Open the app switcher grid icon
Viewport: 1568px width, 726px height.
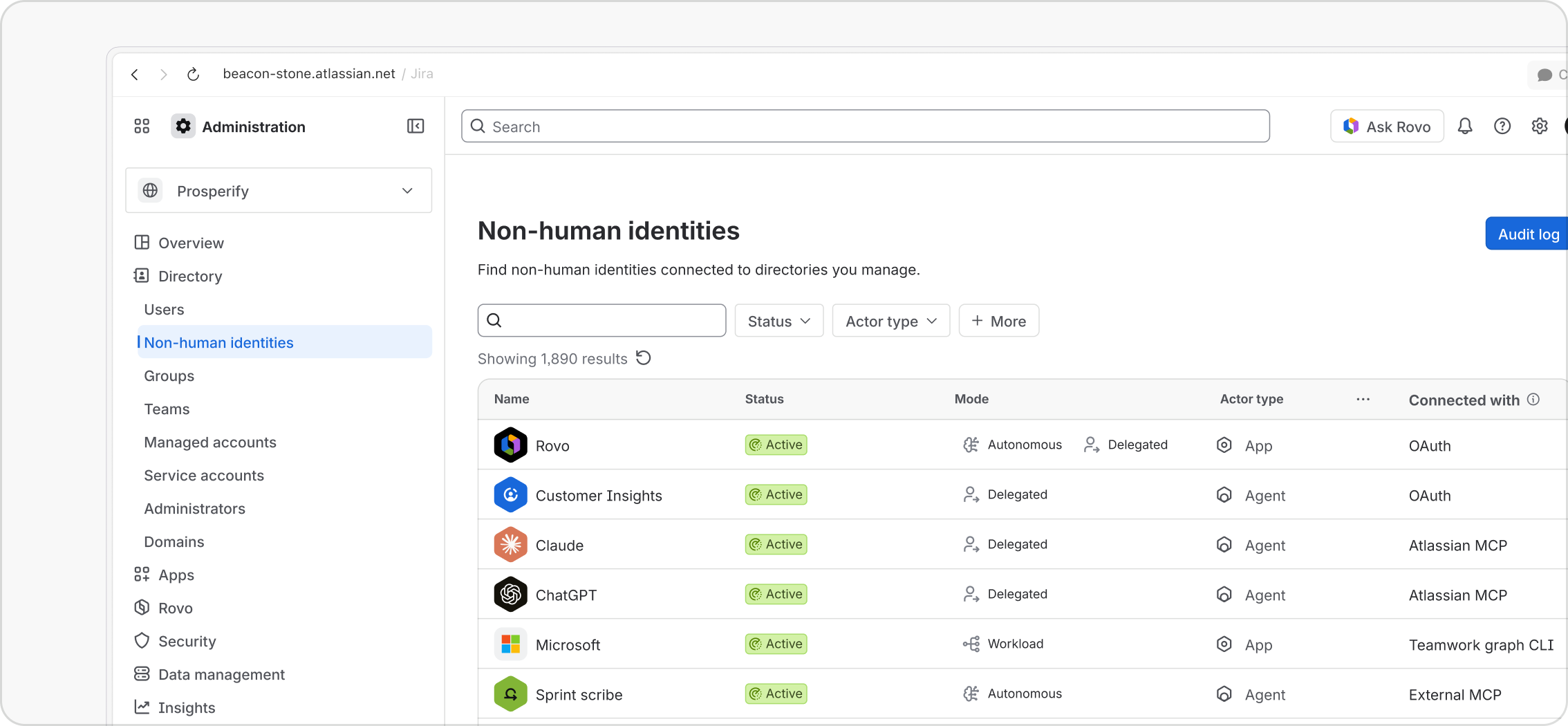142,126
